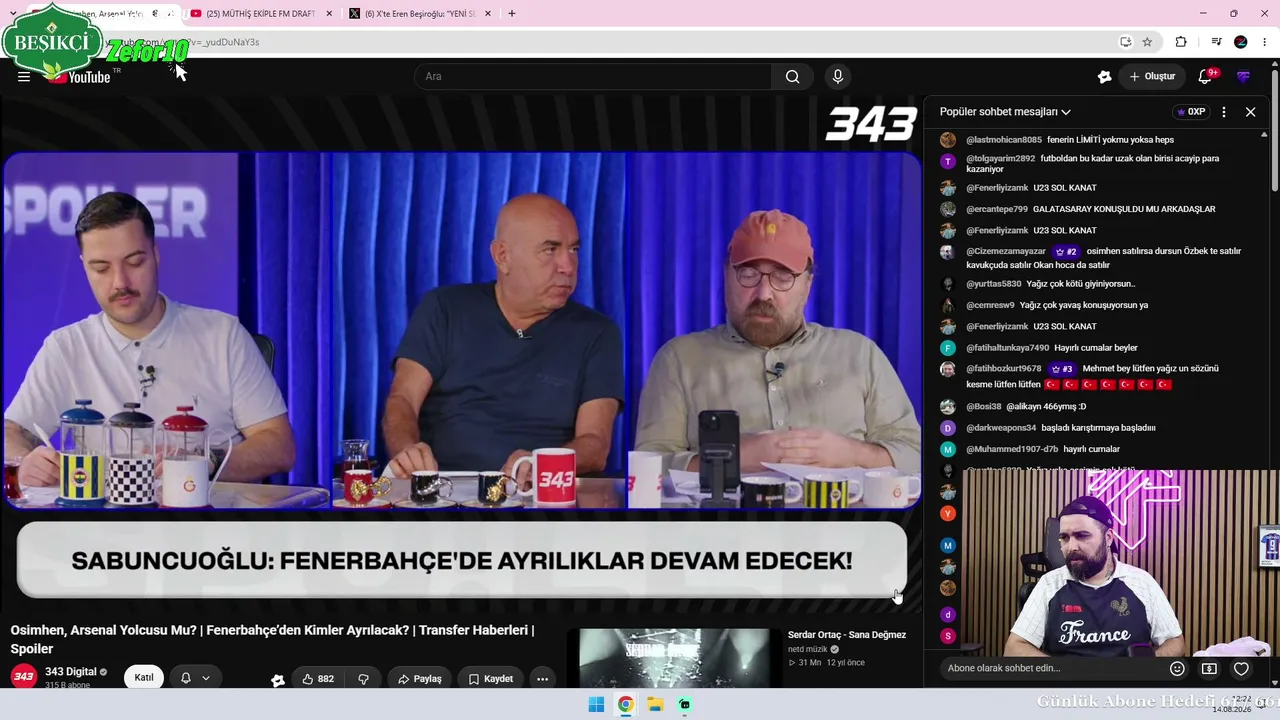The height and width of the screenshot is (720, 1280).
Task: Share the video using Paylaş
Action: click(420, 679)
